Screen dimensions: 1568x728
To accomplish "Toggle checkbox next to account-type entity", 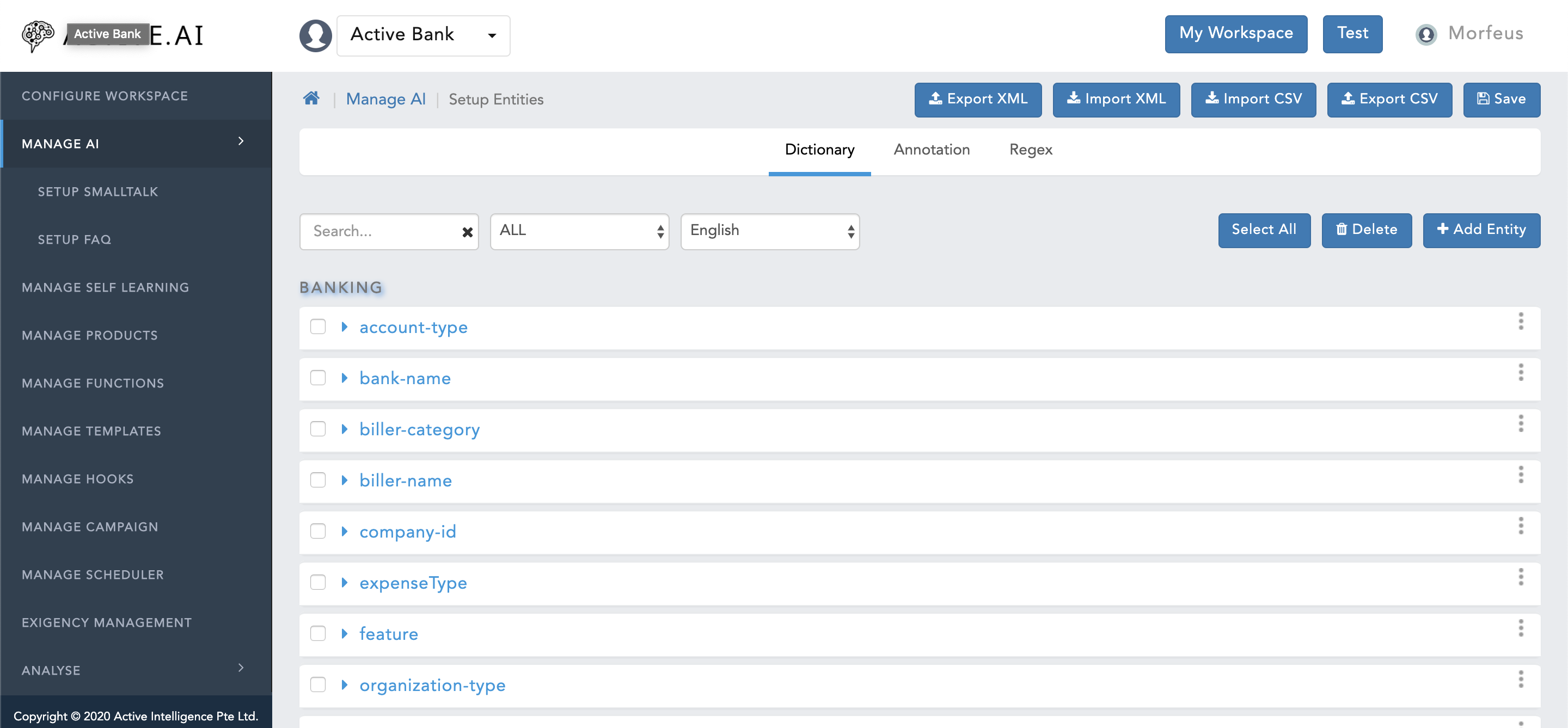I will (319, 327).
